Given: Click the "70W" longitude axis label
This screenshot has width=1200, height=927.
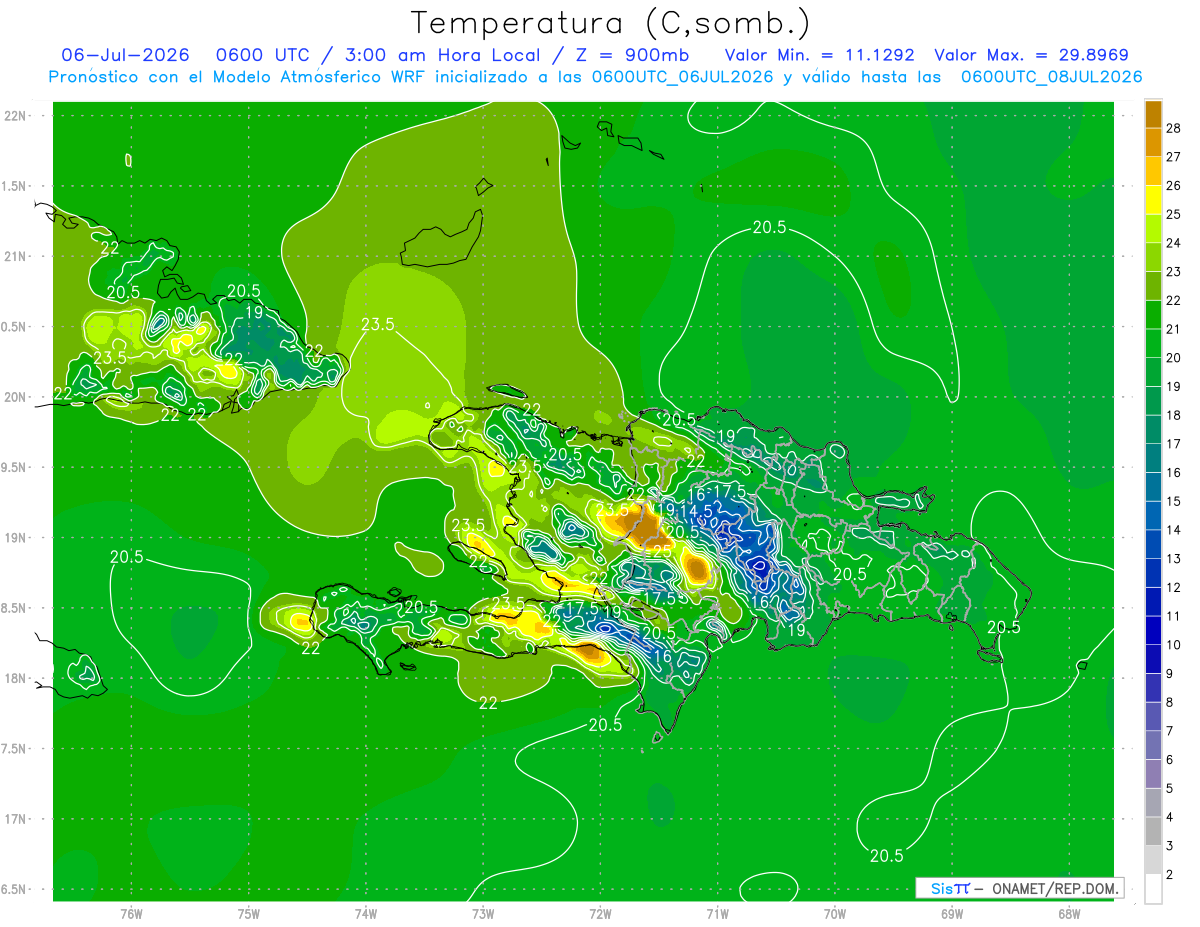Looking at the screenshot, I should pyautogui.click(x=835, y=914).
